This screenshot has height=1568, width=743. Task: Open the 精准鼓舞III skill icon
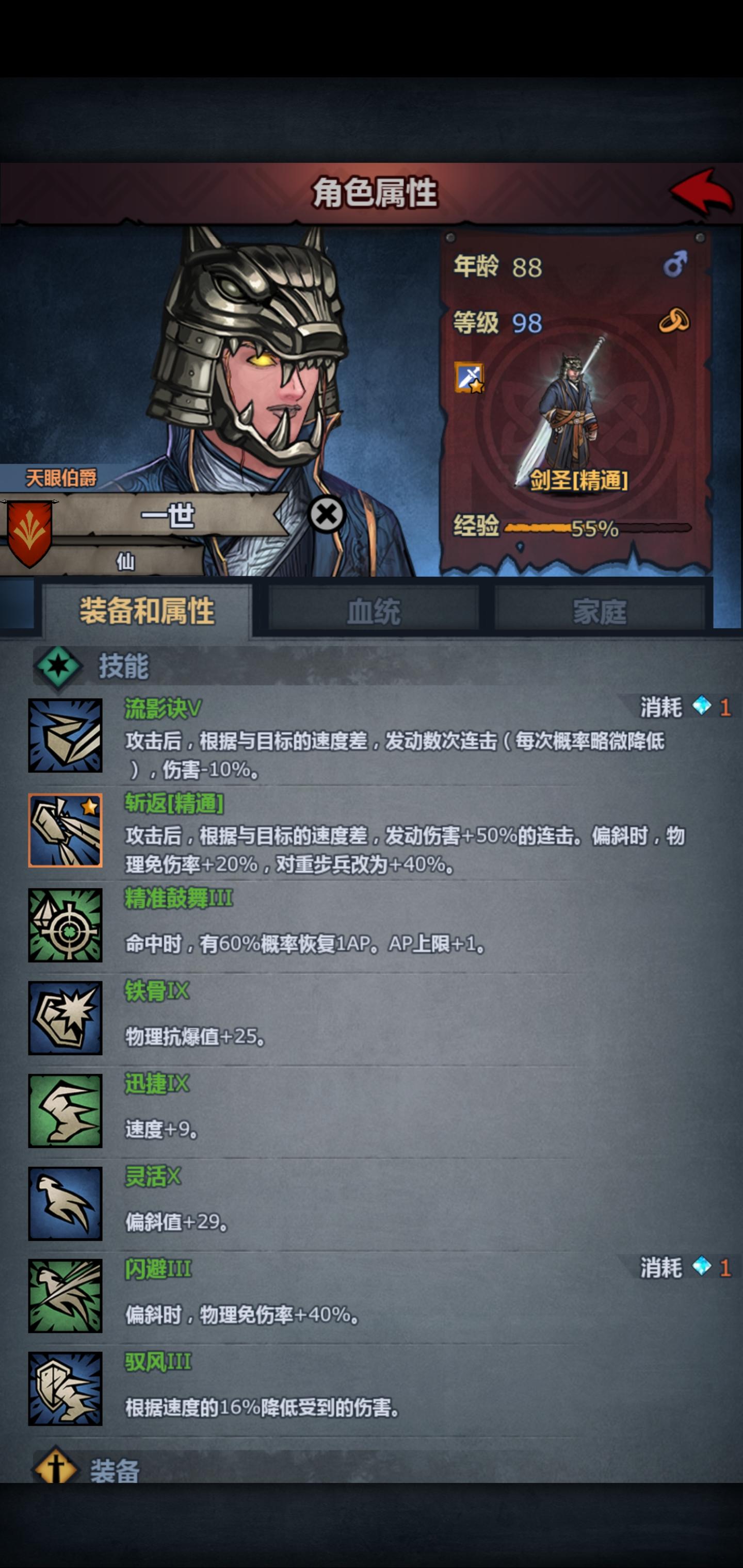coord(65,925)
